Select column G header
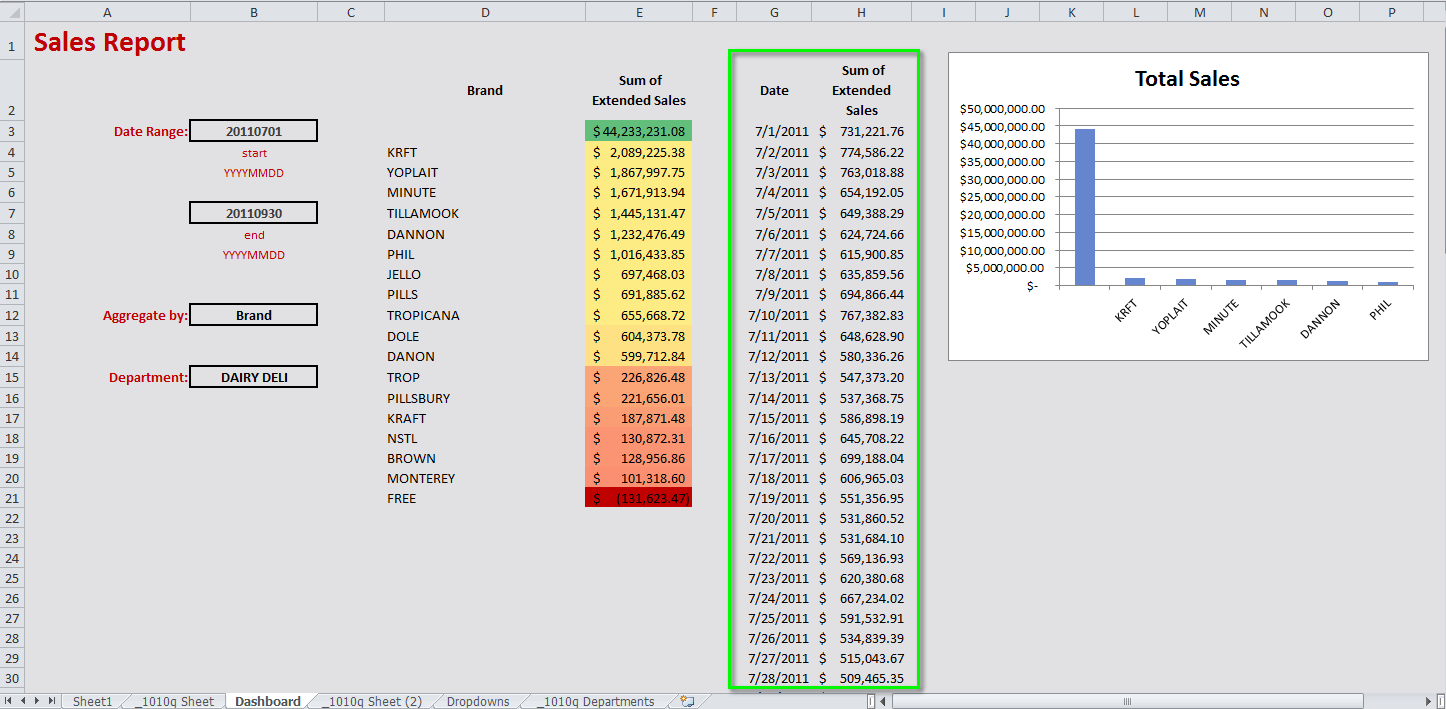The height and width of the screenshot is (709, 1446). coord(774,12)
